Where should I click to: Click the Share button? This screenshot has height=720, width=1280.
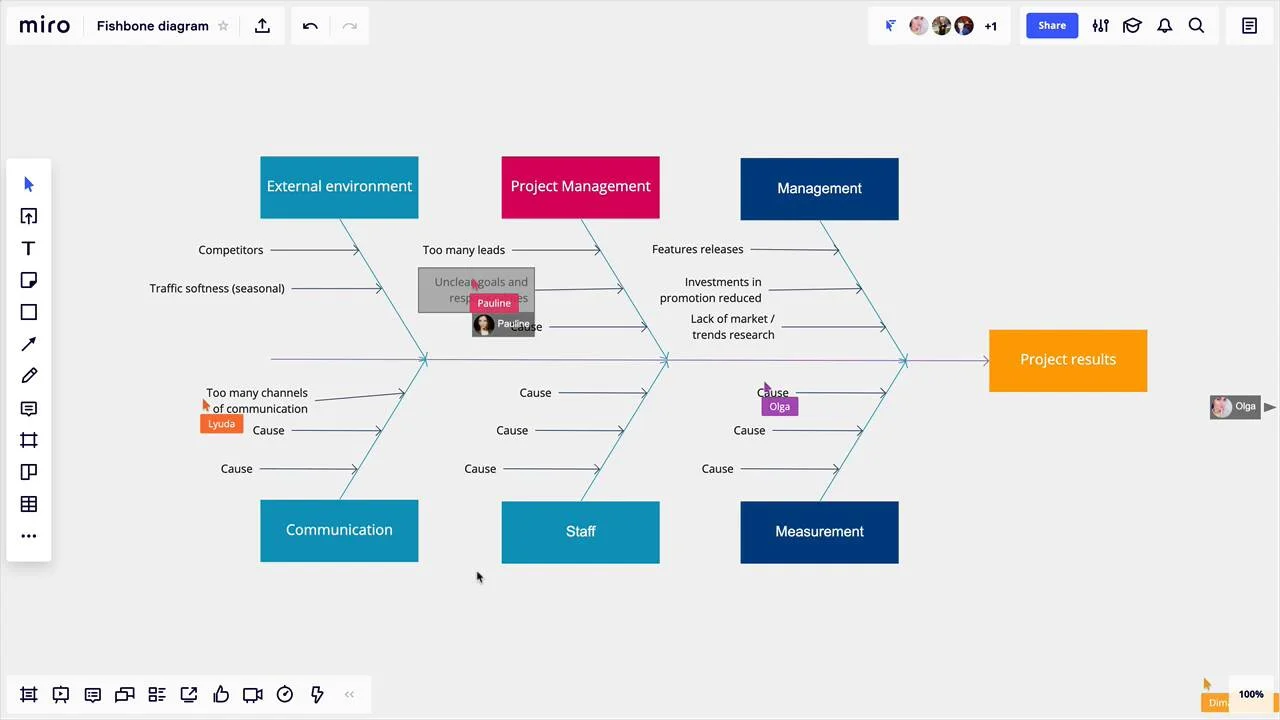tap(1052, 26)
